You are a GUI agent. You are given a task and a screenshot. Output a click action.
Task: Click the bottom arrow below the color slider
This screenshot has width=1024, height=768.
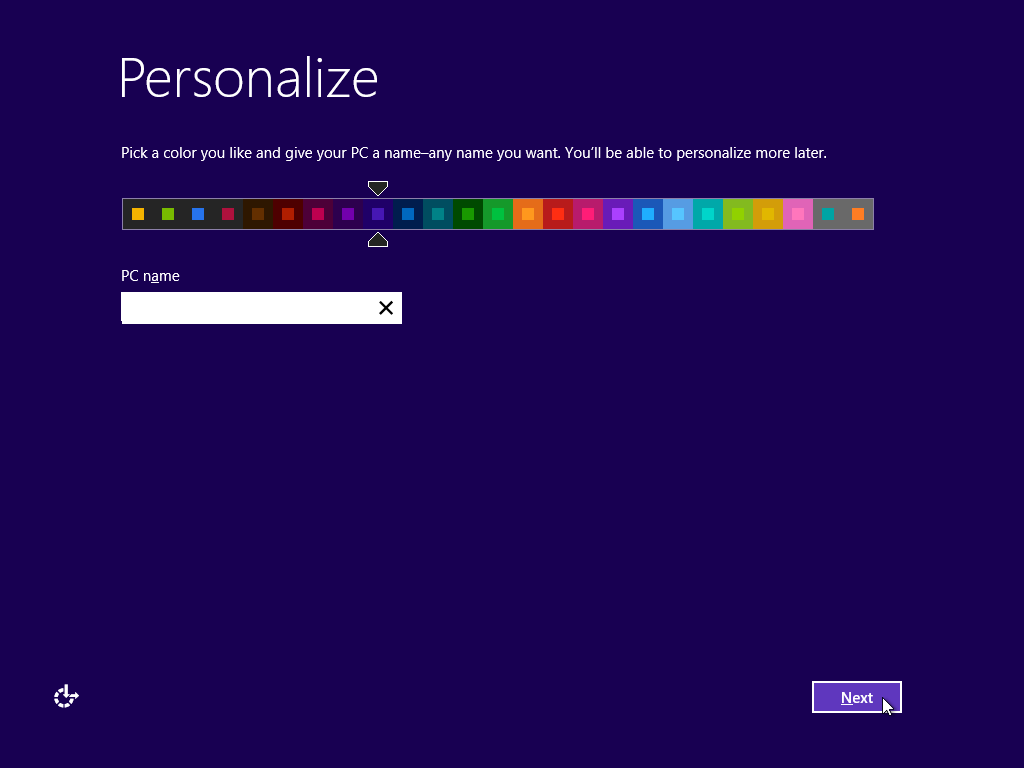tap(378, 239)
